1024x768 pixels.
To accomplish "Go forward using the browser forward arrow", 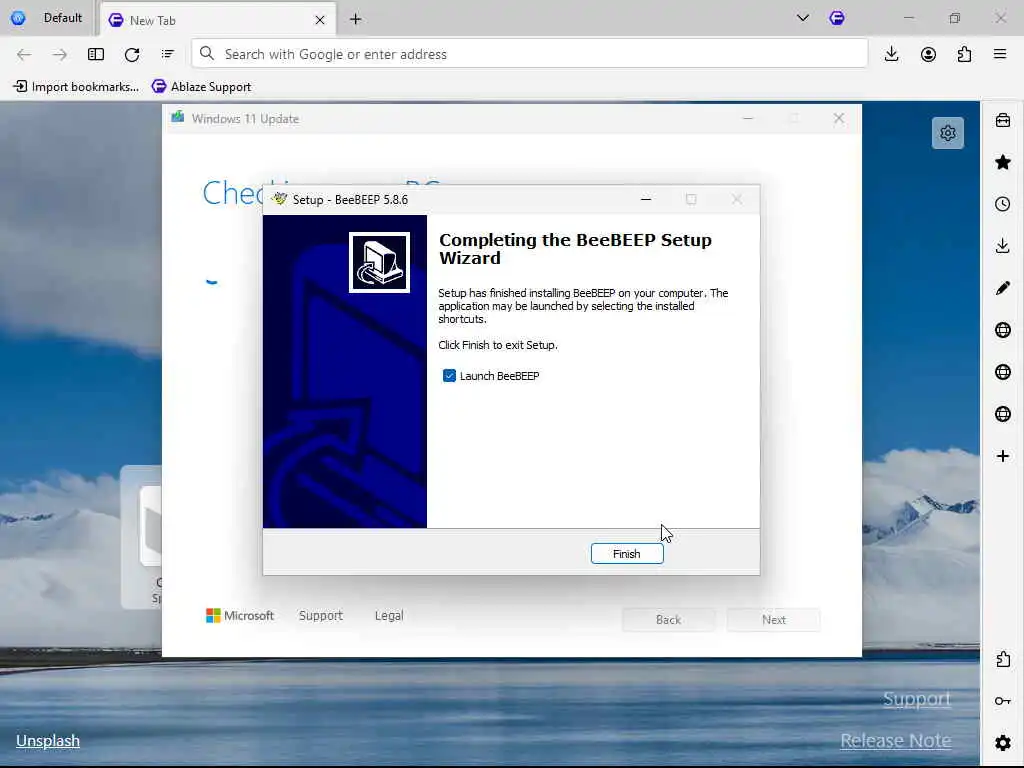I will coord(60,54).
